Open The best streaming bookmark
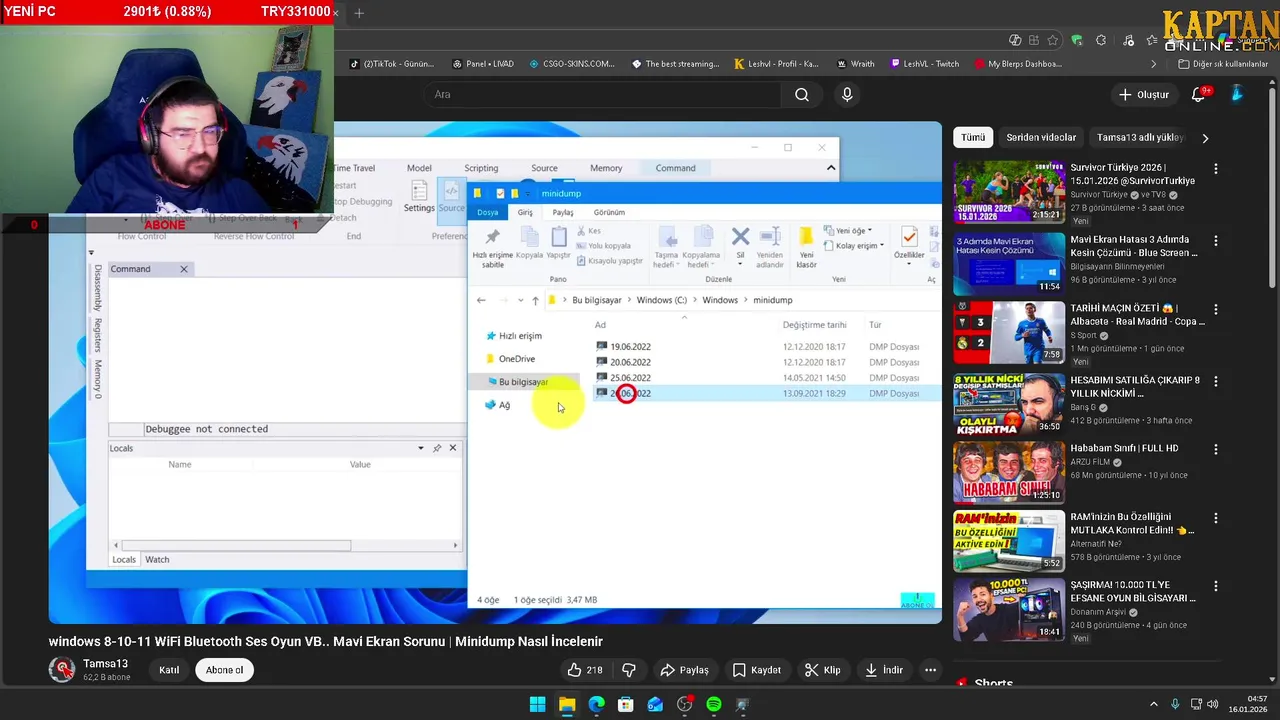This screenshot has width=1280, height=720. [675, 64]
